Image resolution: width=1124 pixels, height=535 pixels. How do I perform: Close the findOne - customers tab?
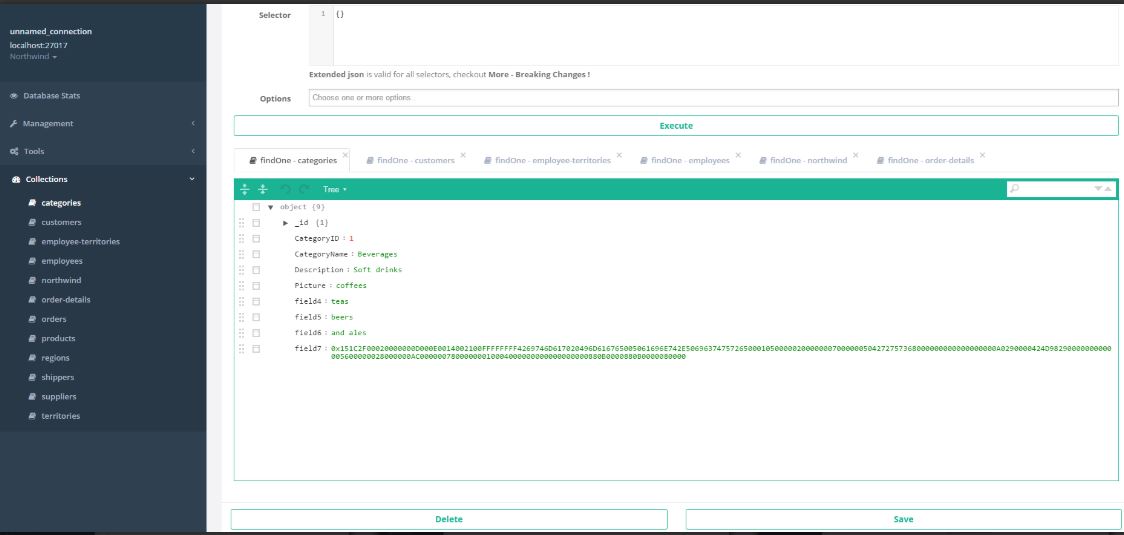tap(463, 155)
